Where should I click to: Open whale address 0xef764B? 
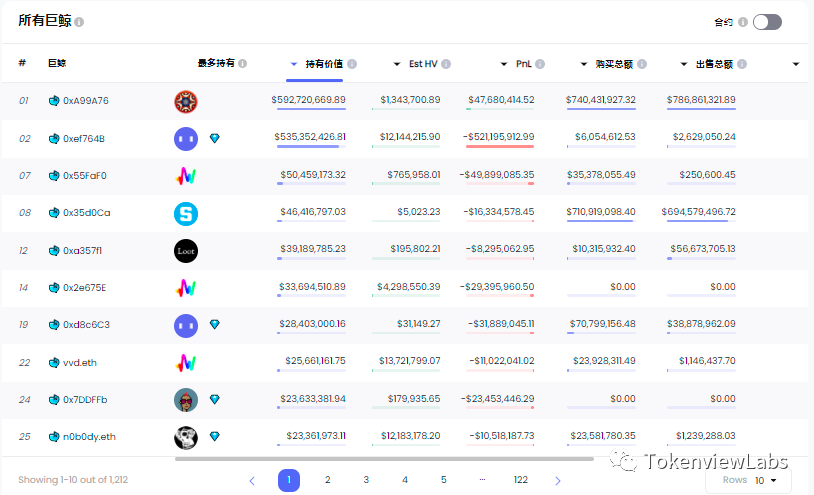tap(84, 139)
